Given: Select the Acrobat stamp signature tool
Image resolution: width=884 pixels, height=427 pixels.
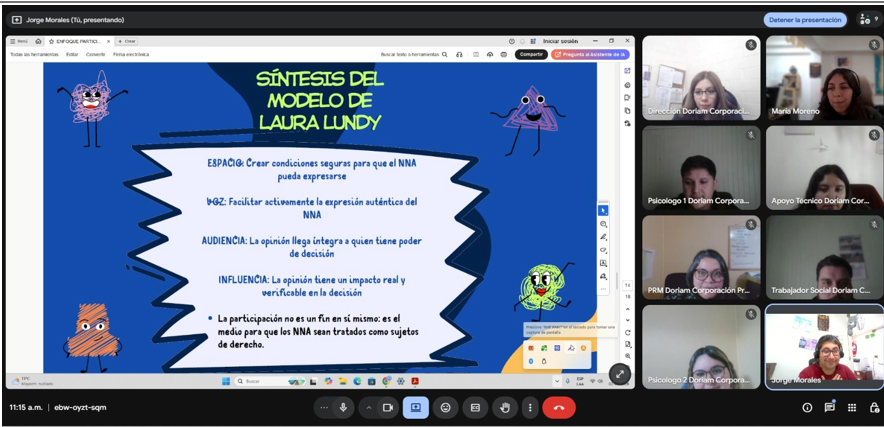Looking at the screenshot, I should tap(603, 276).
